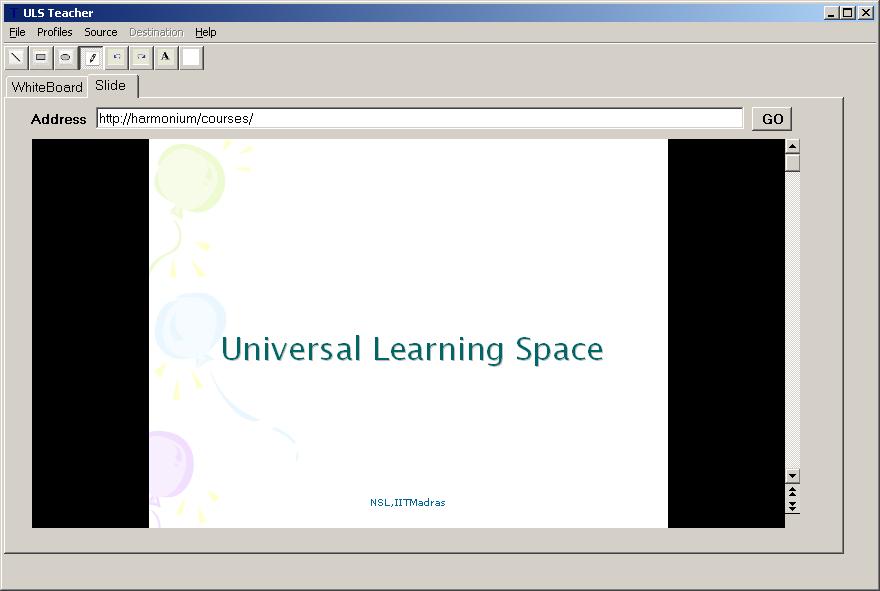Click the scrollbar up arrow
This screenshot has width=880, height=591.
coord(792,146)
